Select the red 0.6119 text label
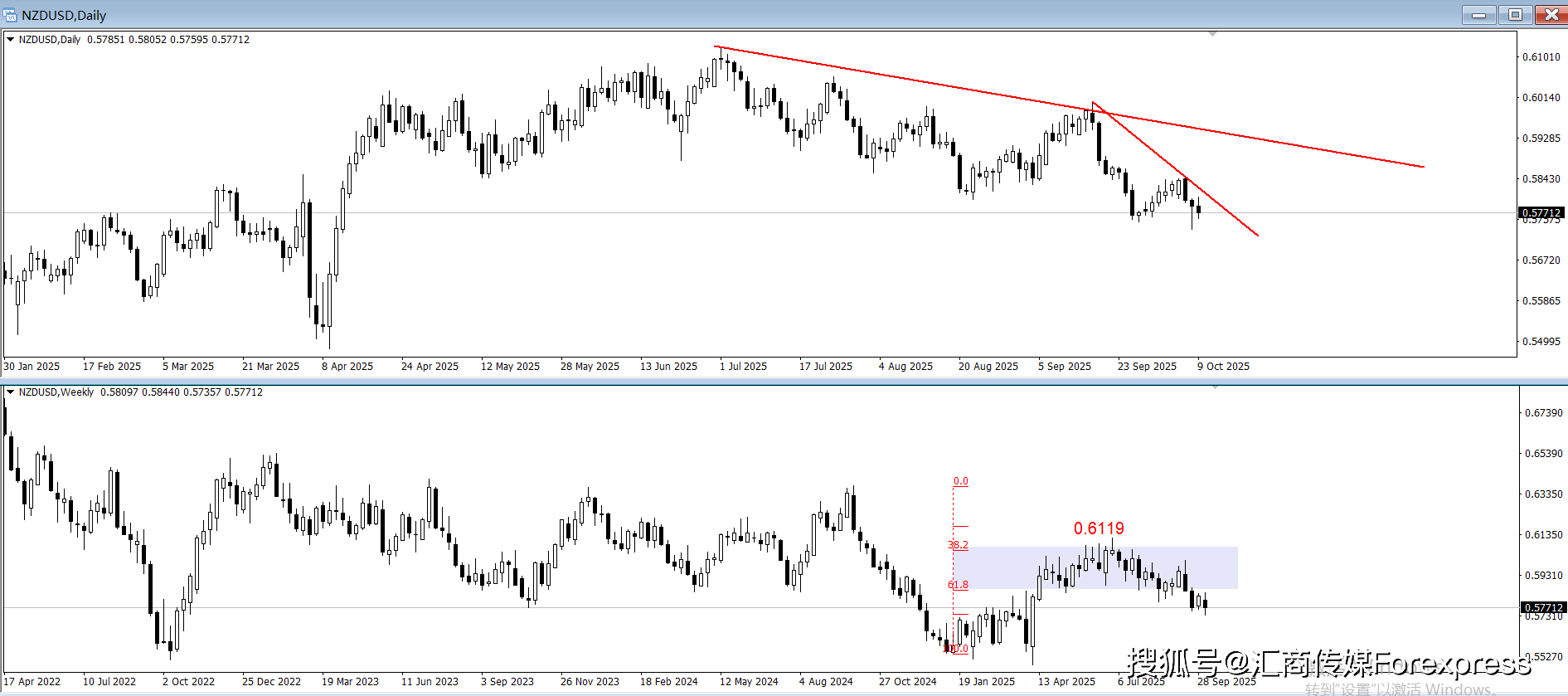The width and height of the screenshot is (1568, 696). point(1099,528)
